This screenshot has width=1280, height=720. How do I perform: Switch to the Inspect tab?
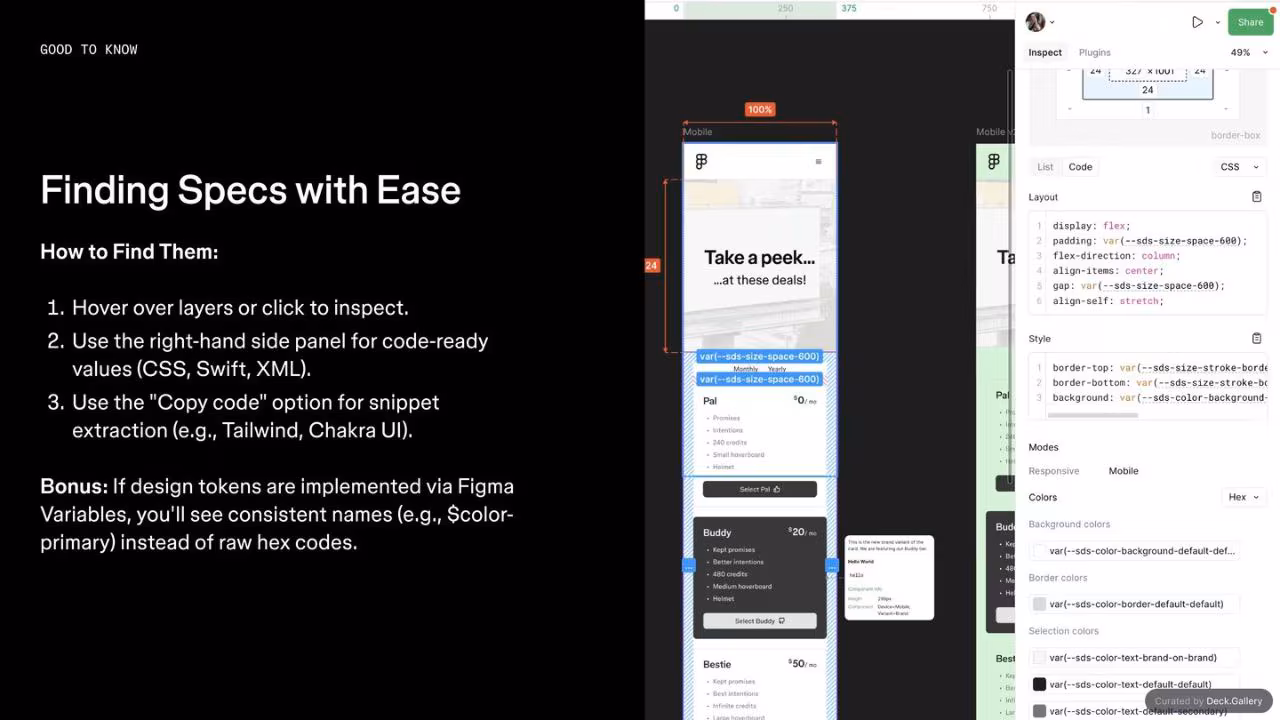1045,52
